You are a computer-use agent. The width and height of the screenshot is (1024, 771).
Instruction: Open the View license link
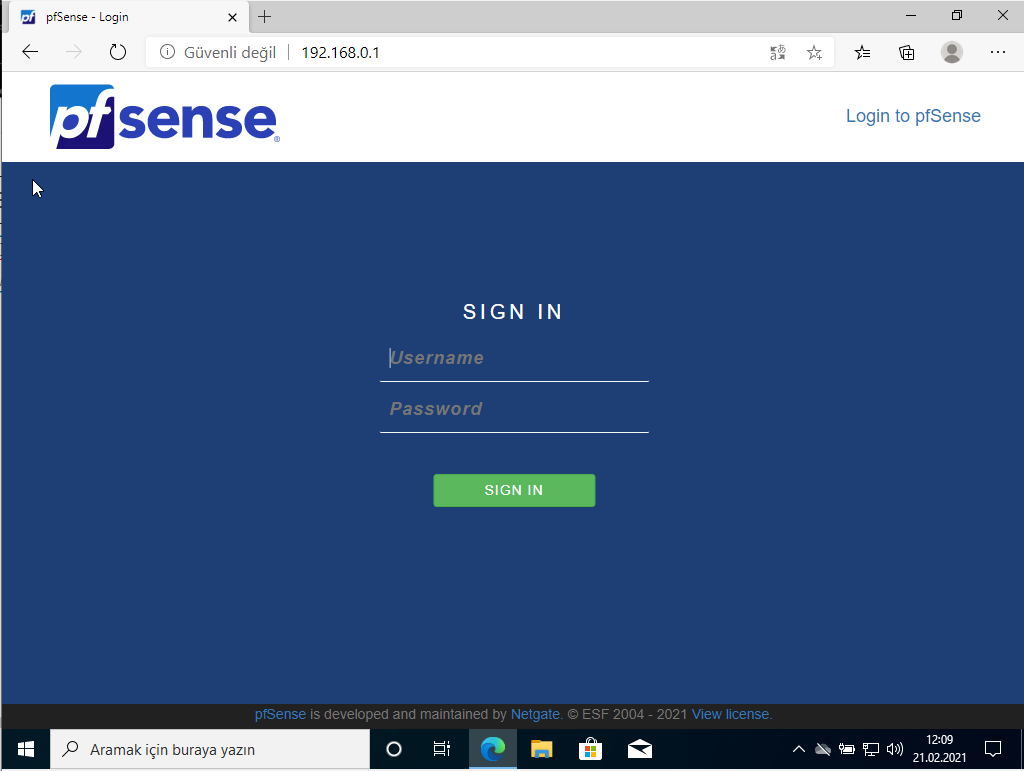click(730, 714)
